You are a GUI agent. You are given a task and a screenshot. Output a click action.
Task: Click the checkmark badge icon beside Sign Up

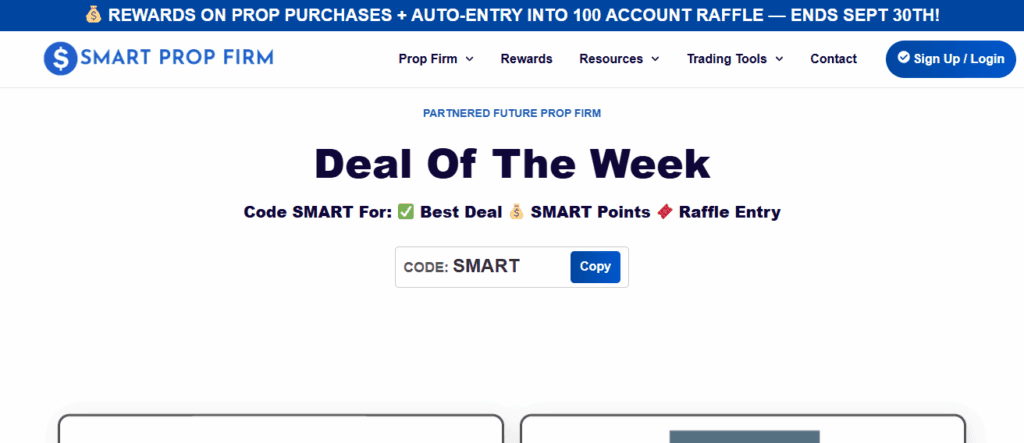click(x=904, y=58)
